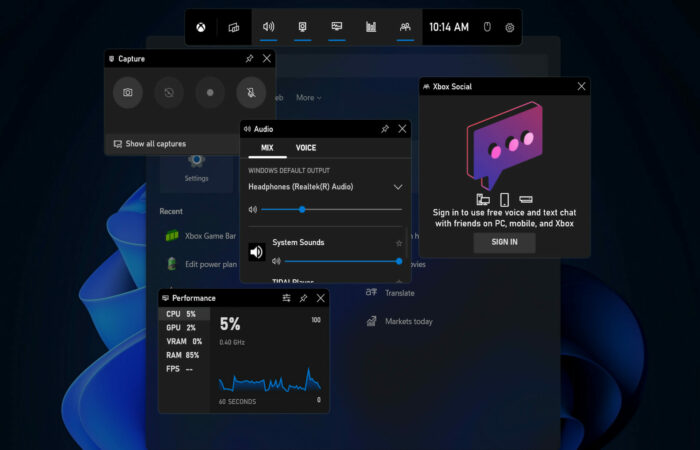Select the CPU 5% metric
Screen dimensions: 700x450
pos(184,314)
